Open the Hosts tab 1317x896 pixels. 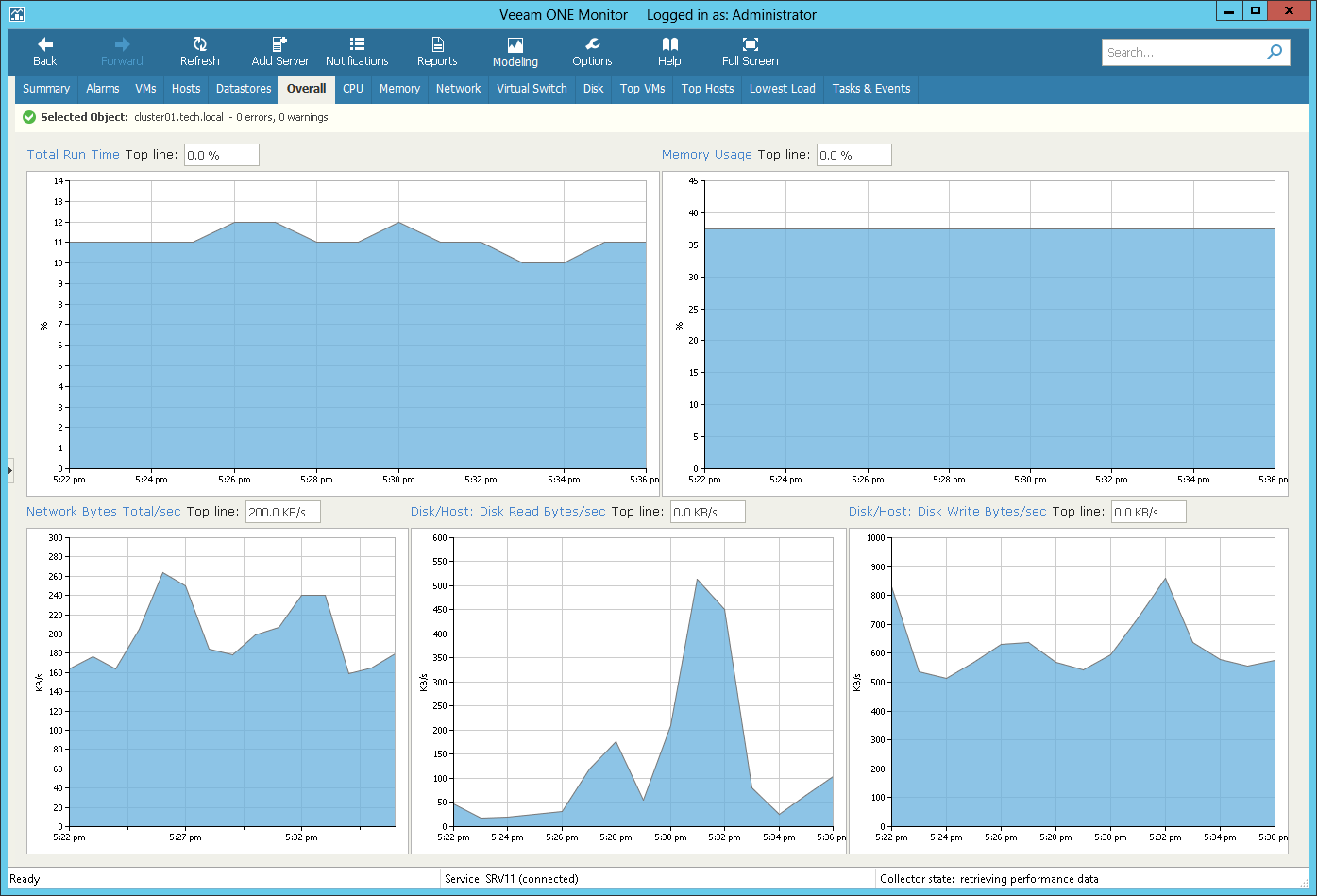click(186, 89)
